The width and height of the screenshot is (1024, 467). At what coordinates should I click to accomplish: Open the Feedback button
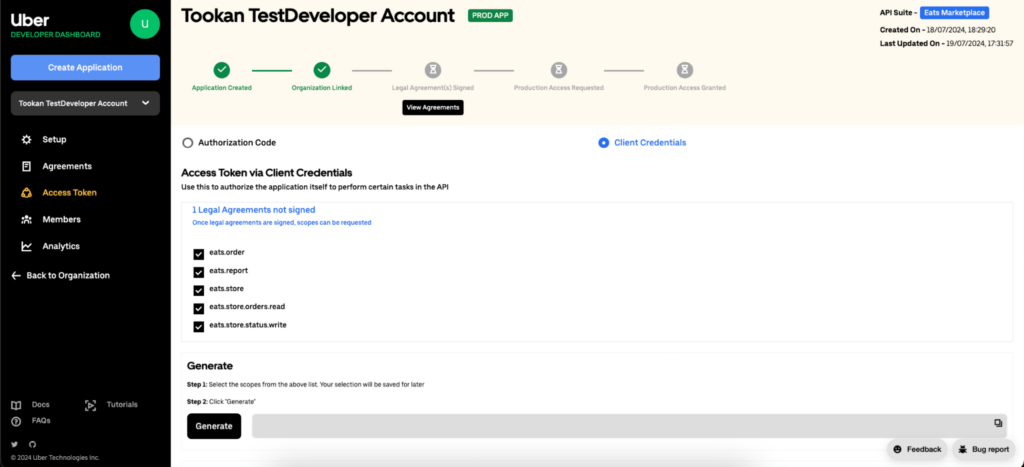917,449
